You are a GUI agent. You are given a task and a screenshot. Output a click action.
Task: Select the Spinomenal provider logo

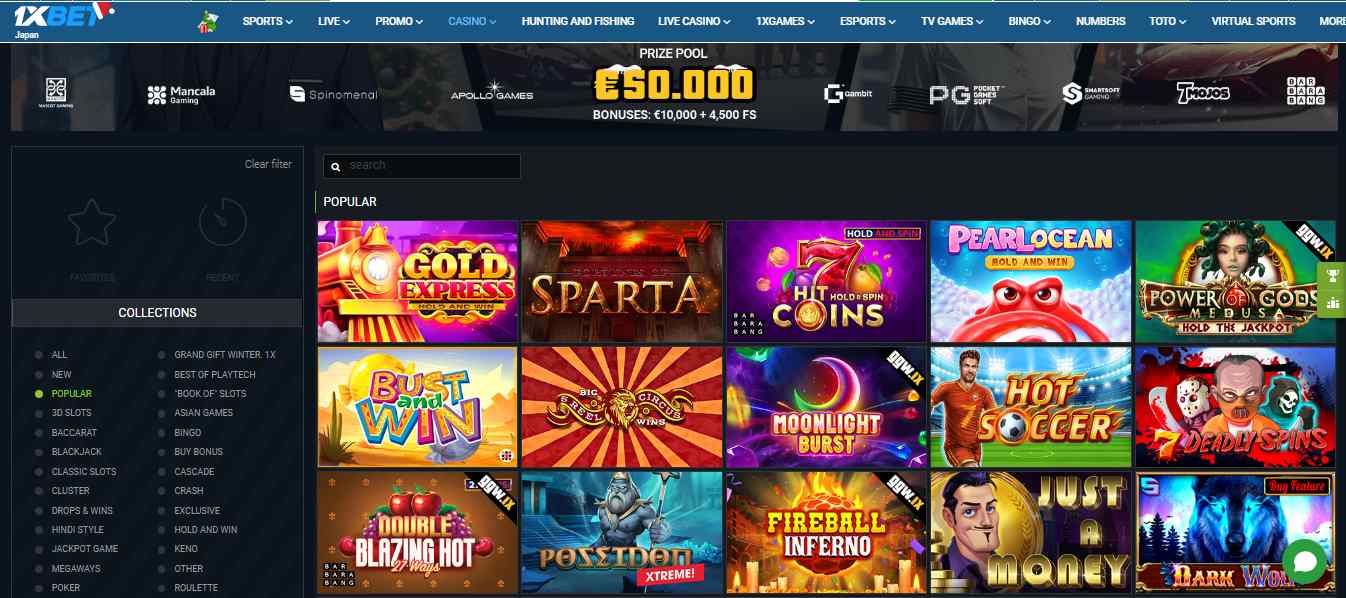coord(333,94)
